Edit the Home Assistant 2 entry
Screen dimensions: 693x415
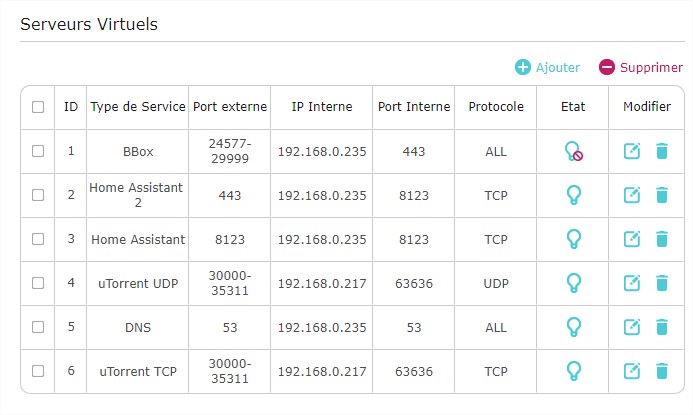click(632, 195)
